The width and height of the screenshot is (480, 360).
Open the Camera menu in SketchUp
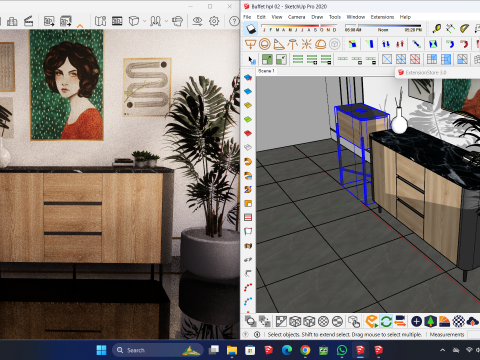[x=296, y=17]
